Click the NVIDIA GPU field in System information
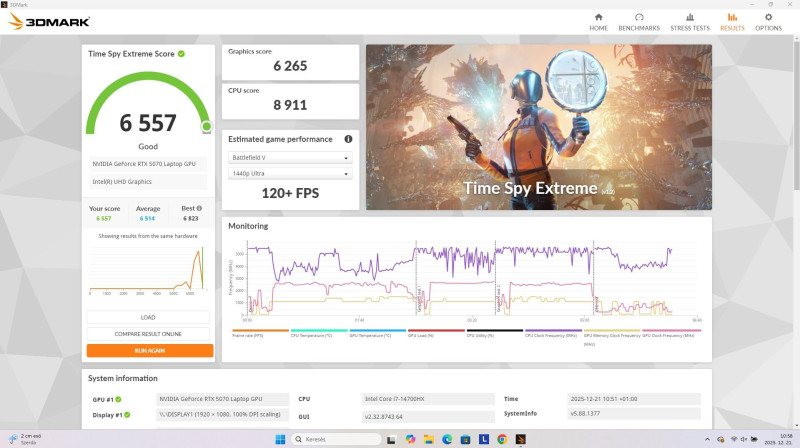 click(222, 399)
